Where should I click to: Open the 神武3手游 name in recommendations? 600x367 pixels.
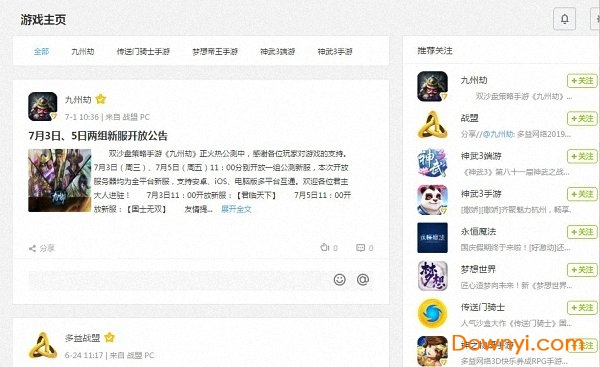point(481,194)
